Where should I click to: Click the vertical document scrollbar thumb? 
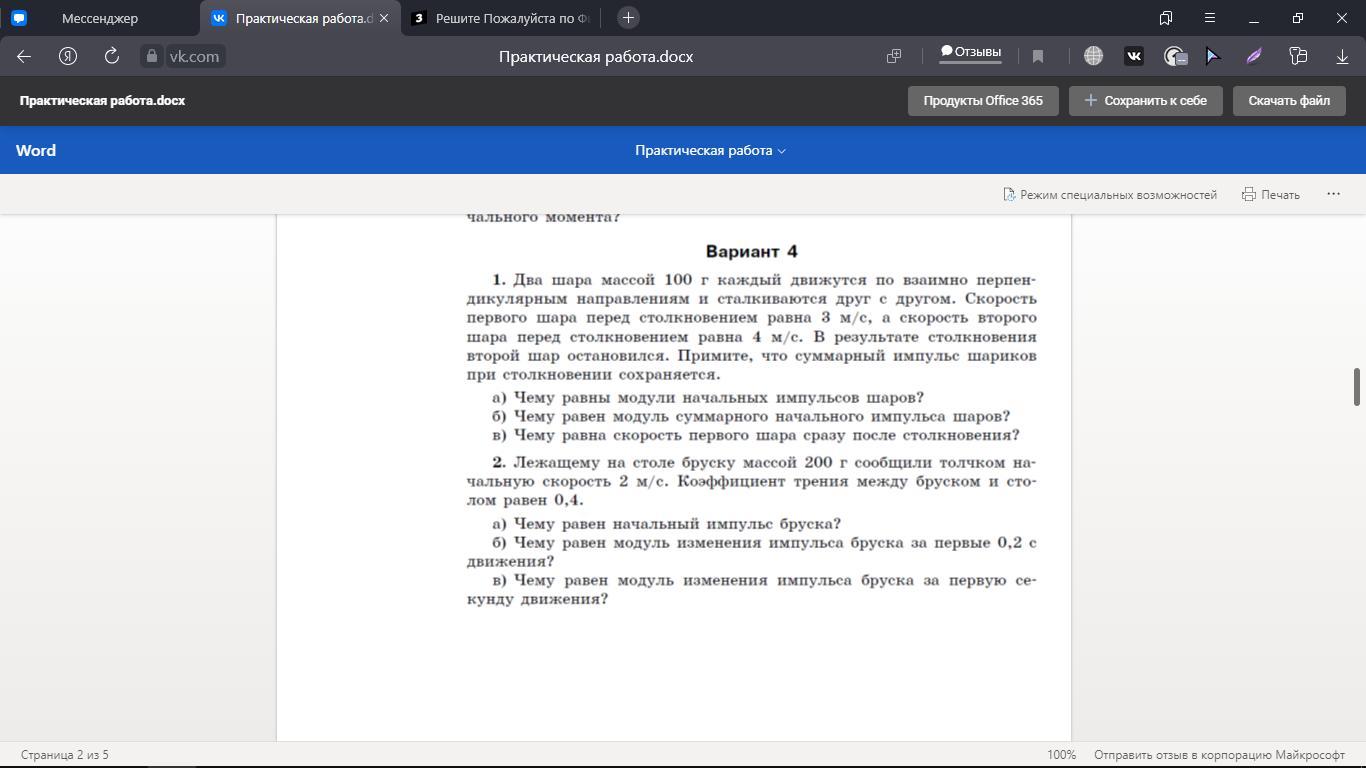(1357, 387)
